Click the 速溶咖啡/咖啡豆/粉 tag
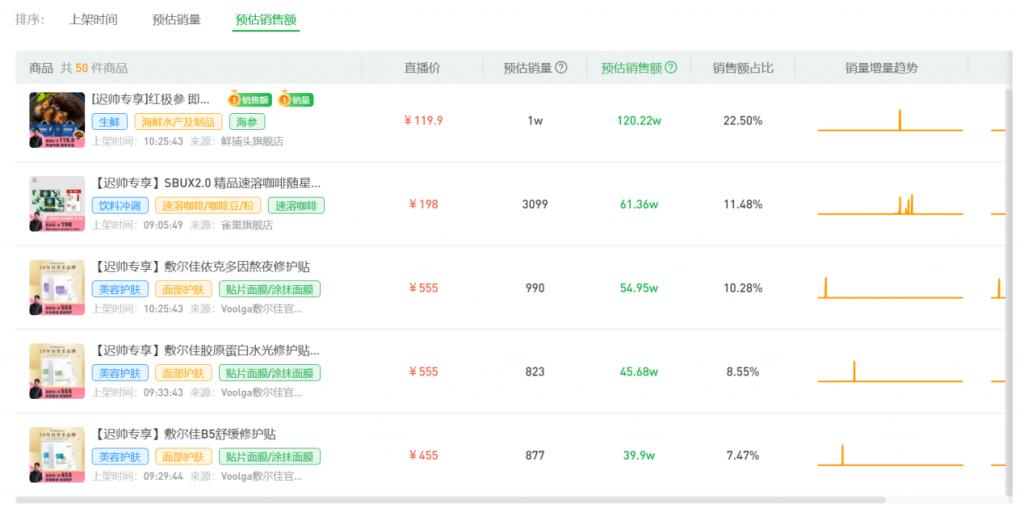Image resolution: width=1024 pixels, height=508 pixels. pyautogui.click(x=208, y=206)
